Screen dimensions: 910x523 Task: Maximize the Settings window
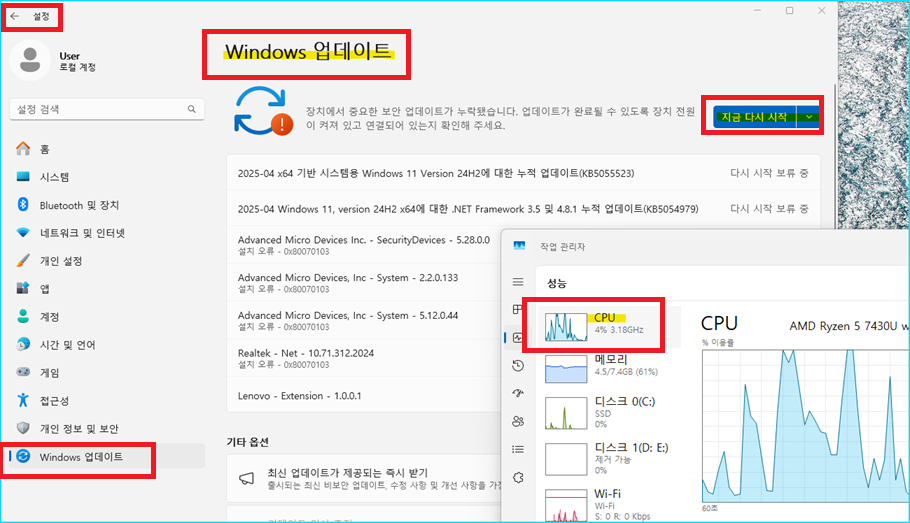789,10
